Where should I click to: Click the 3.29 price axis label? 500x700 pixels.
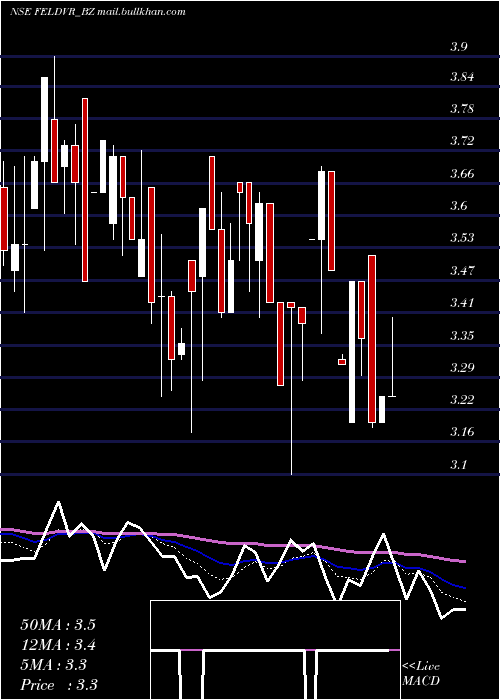462,367
